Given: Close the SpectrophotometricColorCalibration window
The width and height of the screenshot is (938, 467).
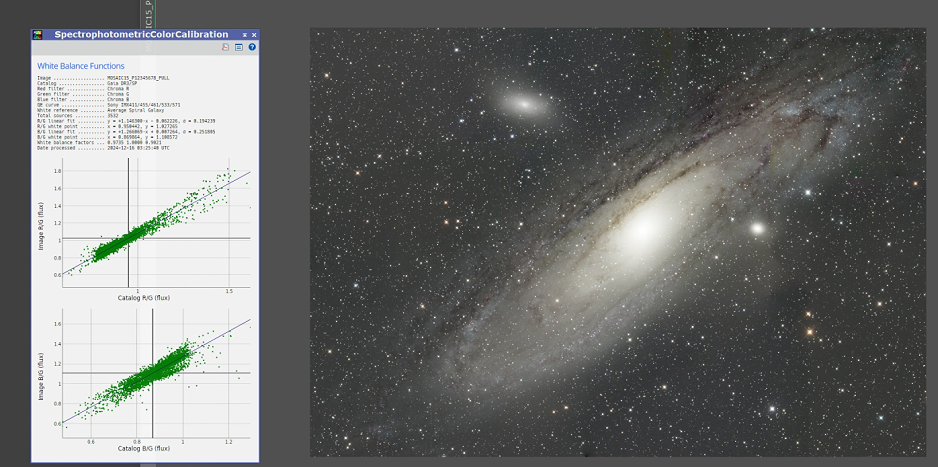Looking at the screenshot, I should [254, 34].
